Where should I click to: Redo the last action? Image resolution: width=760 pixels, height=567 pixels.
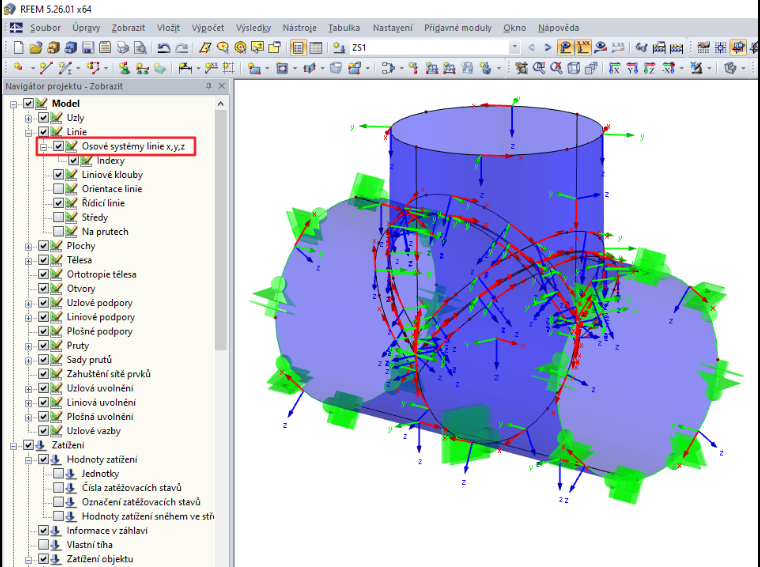coord(181,47)
